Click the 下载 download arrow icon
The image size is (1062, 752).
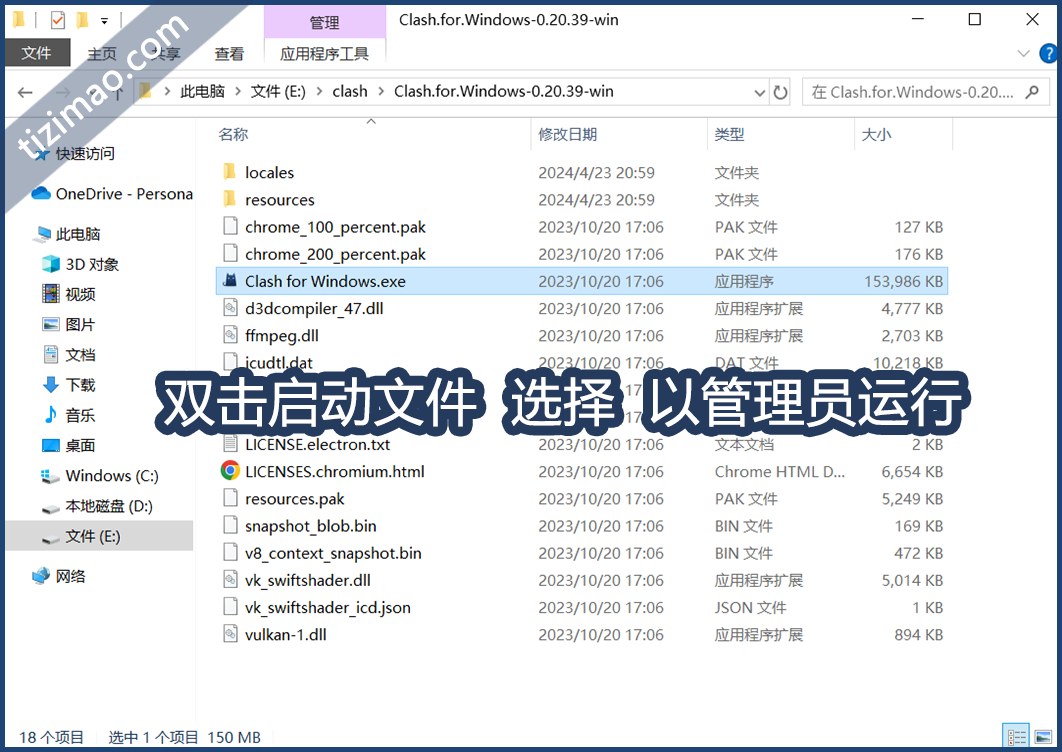coord(51,385)
